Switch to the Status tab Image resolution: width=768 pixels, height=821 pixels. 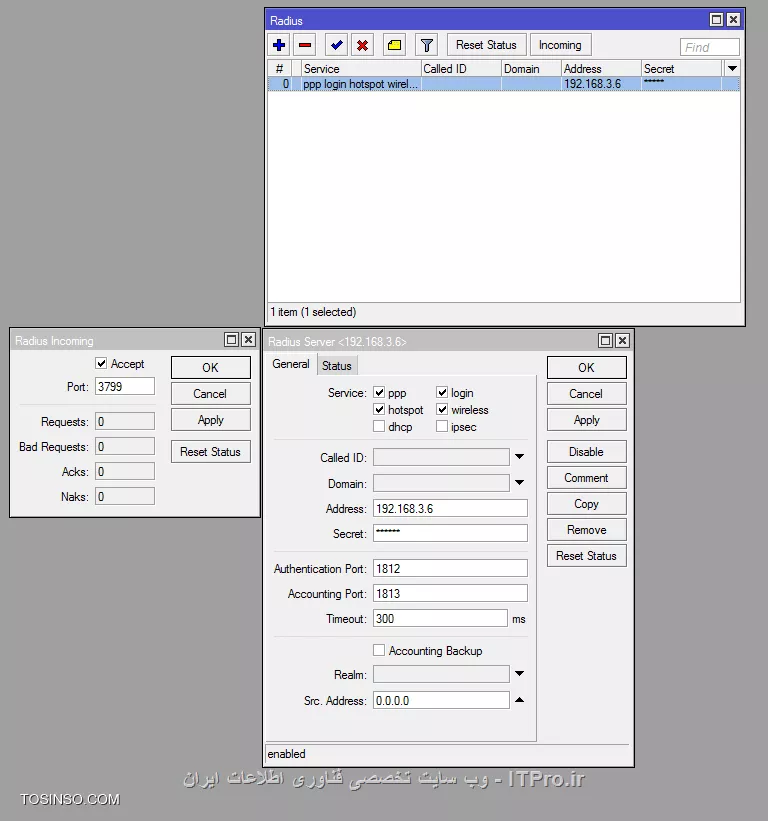(337, 366)
